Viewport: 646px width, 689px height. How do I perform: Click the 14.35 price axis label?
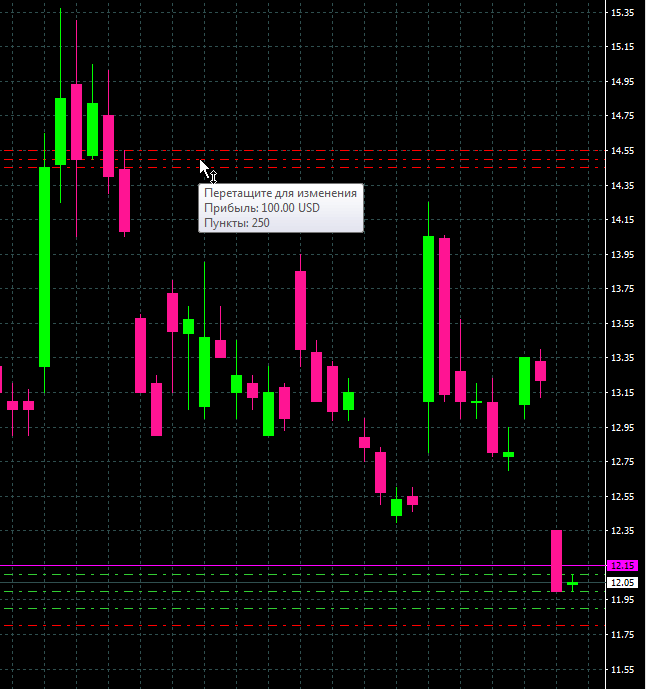point(622,185)
